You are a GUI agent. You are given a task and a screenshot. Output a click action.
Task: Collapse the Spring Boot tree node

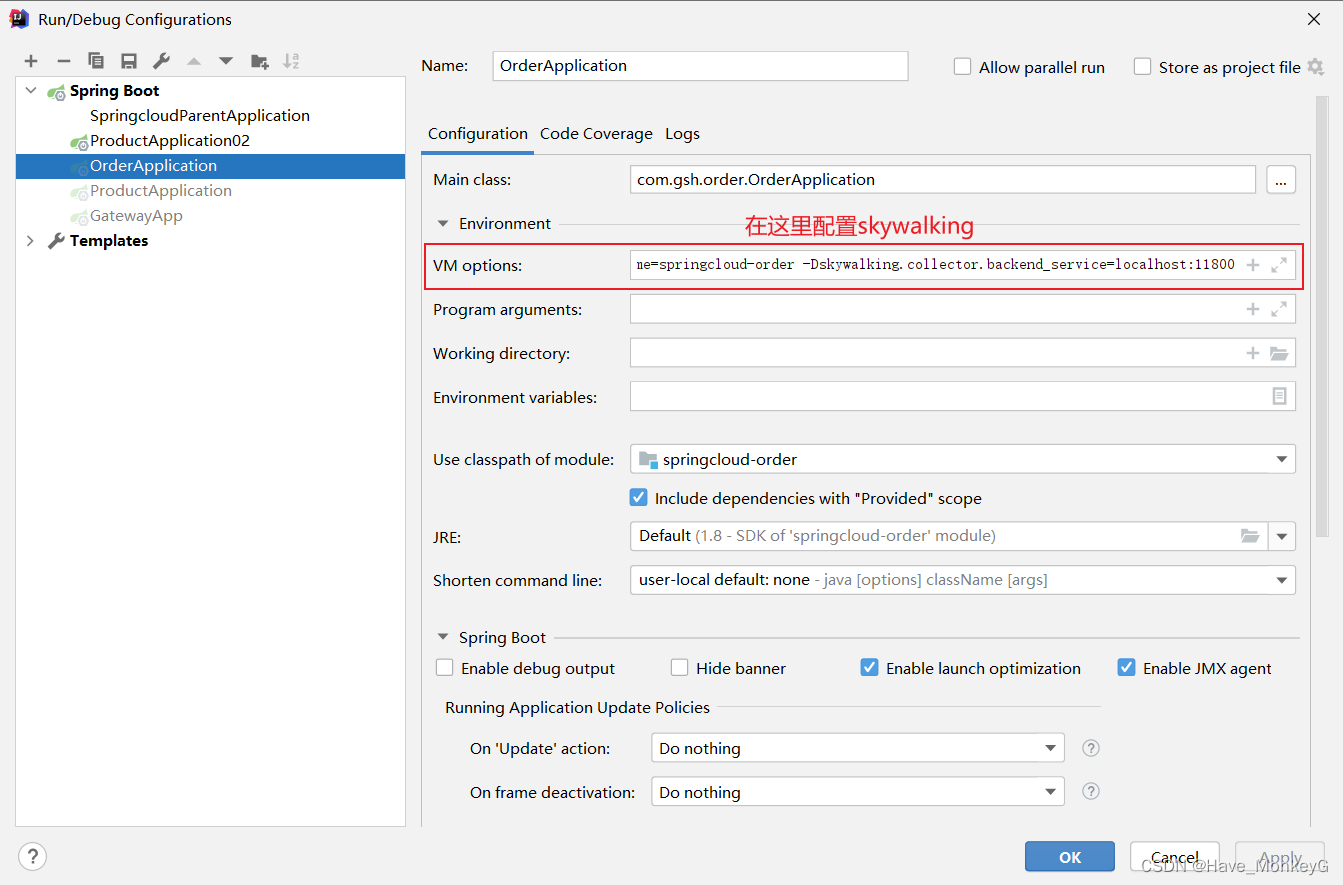point(31,90)
